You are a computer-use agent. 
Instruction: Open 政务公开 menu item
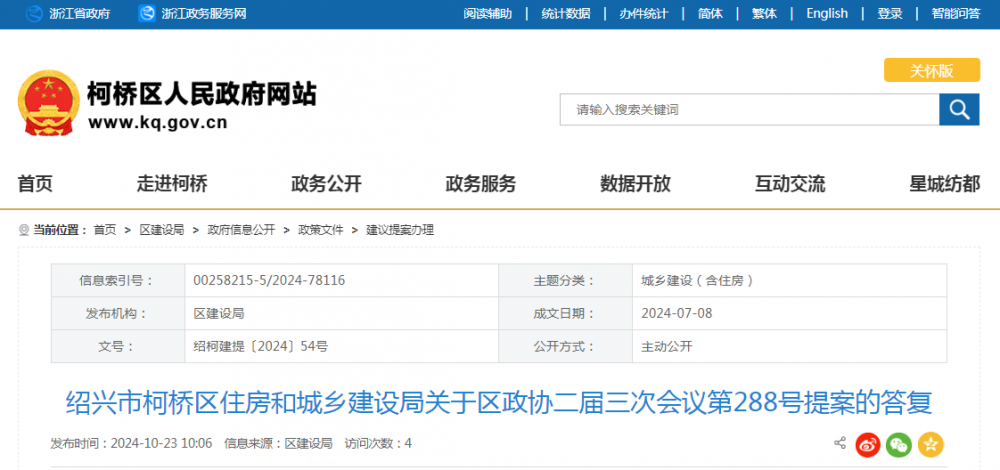tap(327, 184)
